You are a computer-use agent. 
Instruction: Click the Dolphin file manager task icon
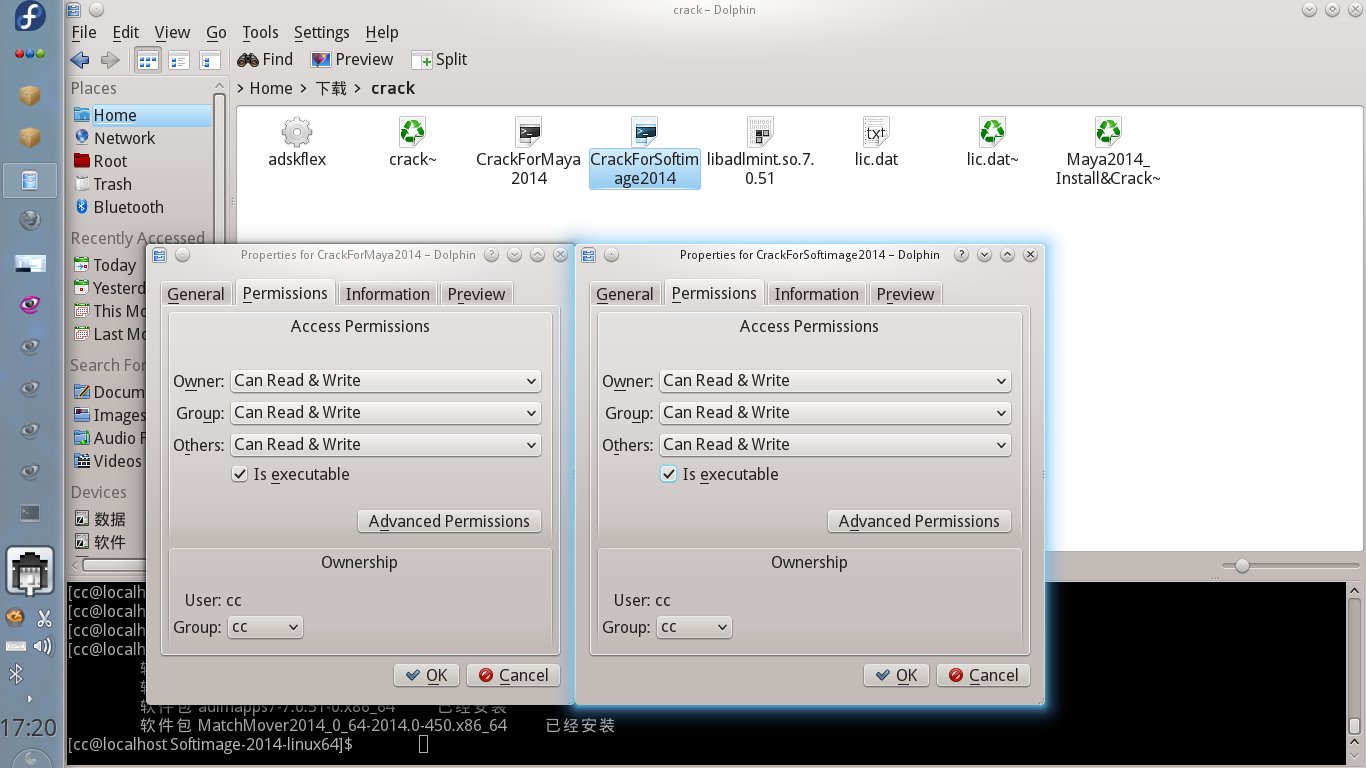(30, 181)
